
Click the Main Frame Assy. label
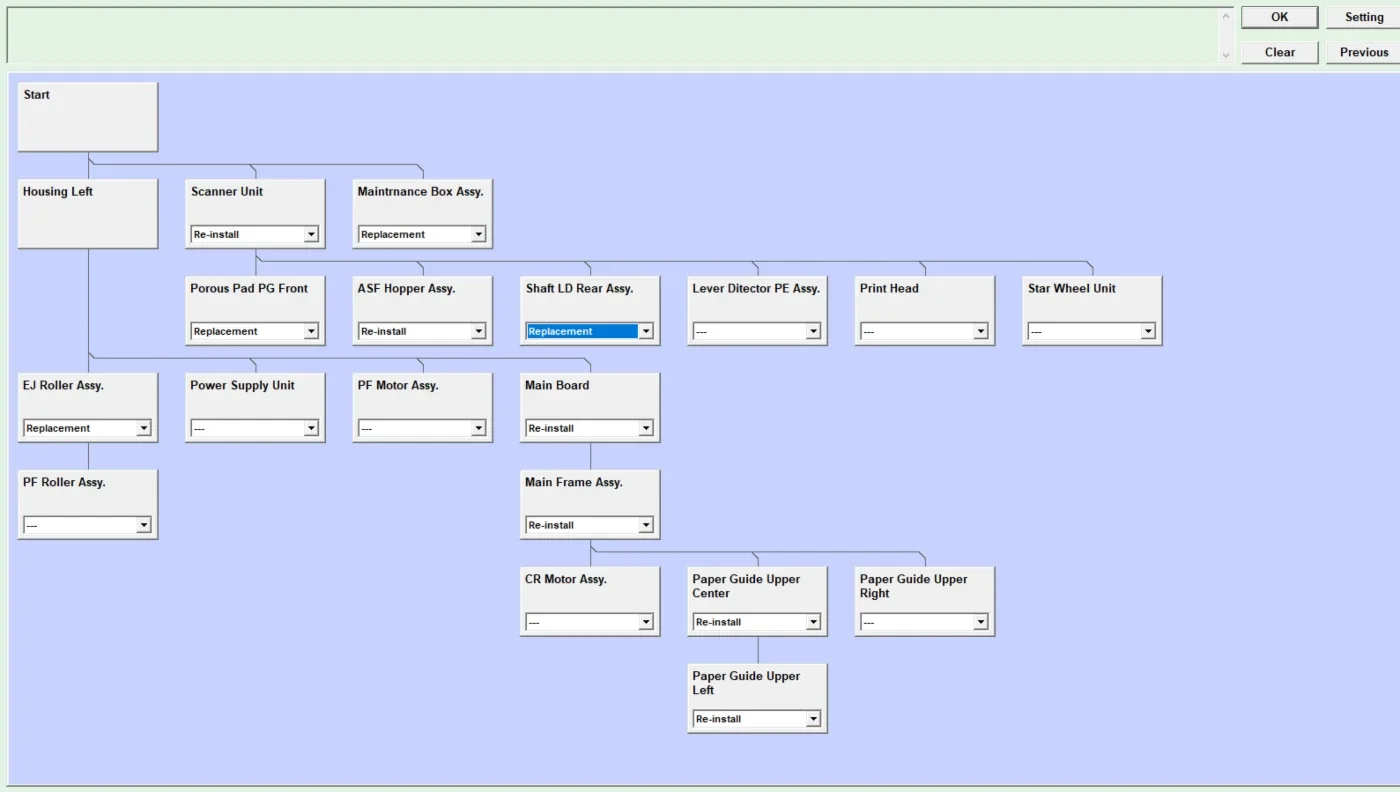pyautogui.click(x=574, y=482)
